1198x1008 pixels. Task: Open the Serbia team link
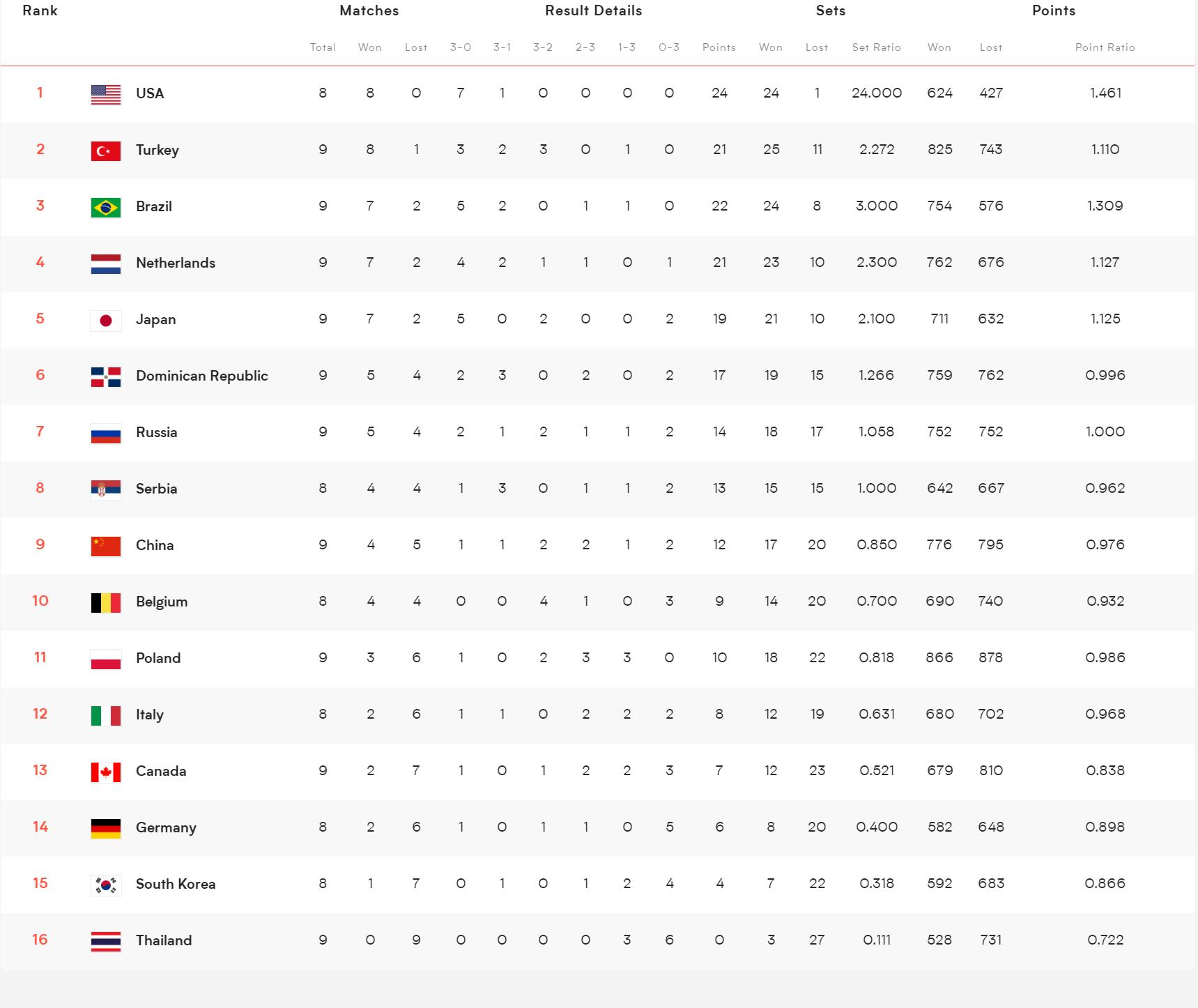click(x=156, y=489)
